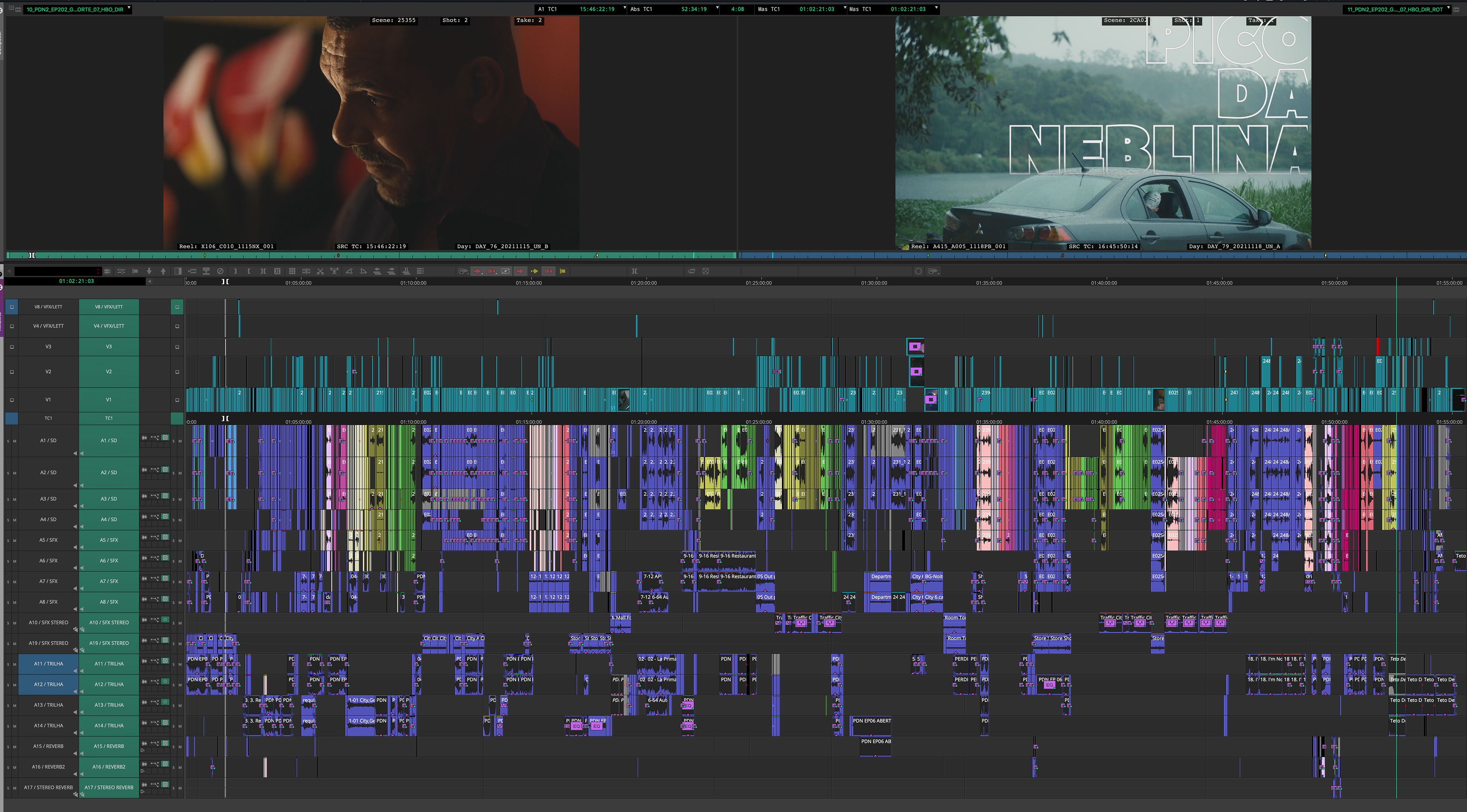Select the yellow segment arrow tool
The image size is (1467, 812).
pyautogui.click(x=534, y=271)
